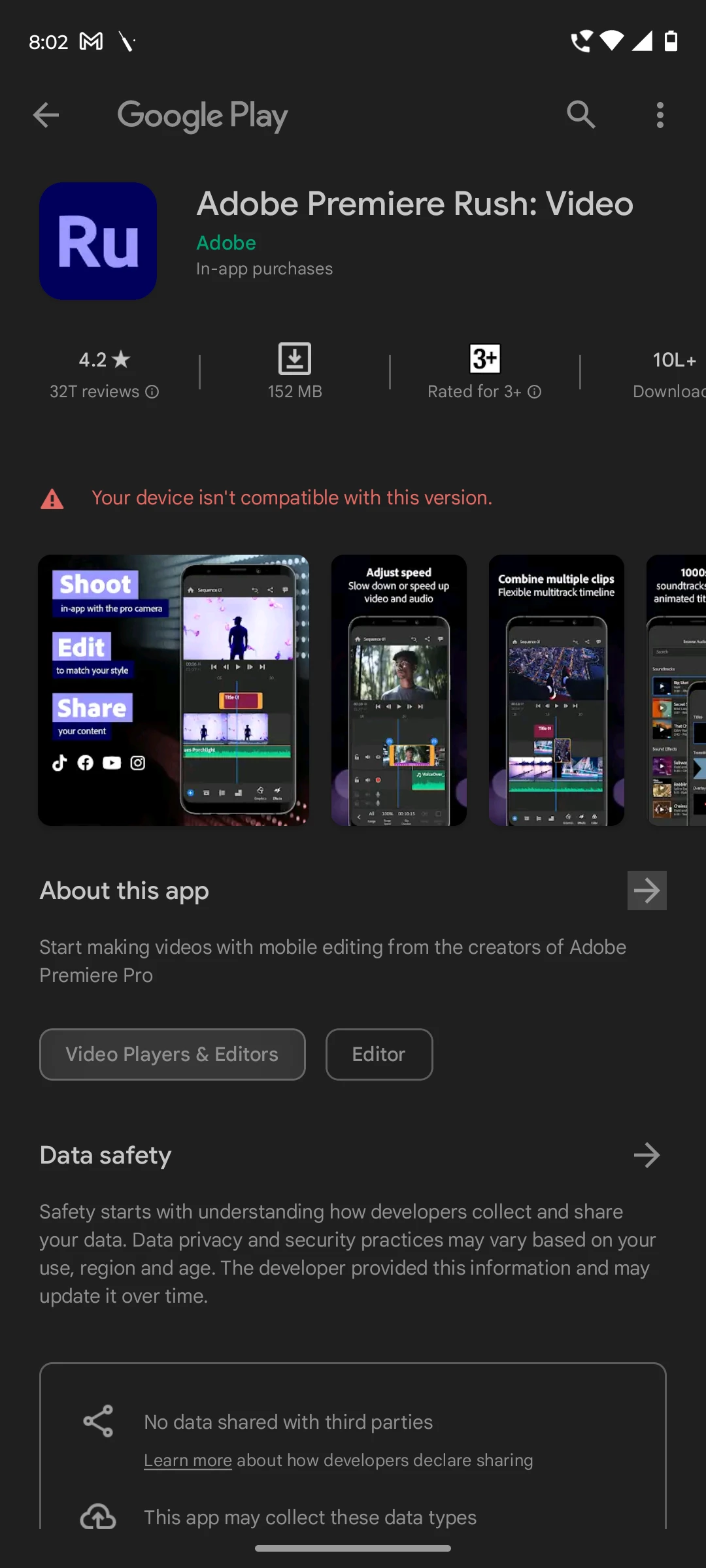Tap the Data safety heading

pyautogui.click(x=105, y=1155)
